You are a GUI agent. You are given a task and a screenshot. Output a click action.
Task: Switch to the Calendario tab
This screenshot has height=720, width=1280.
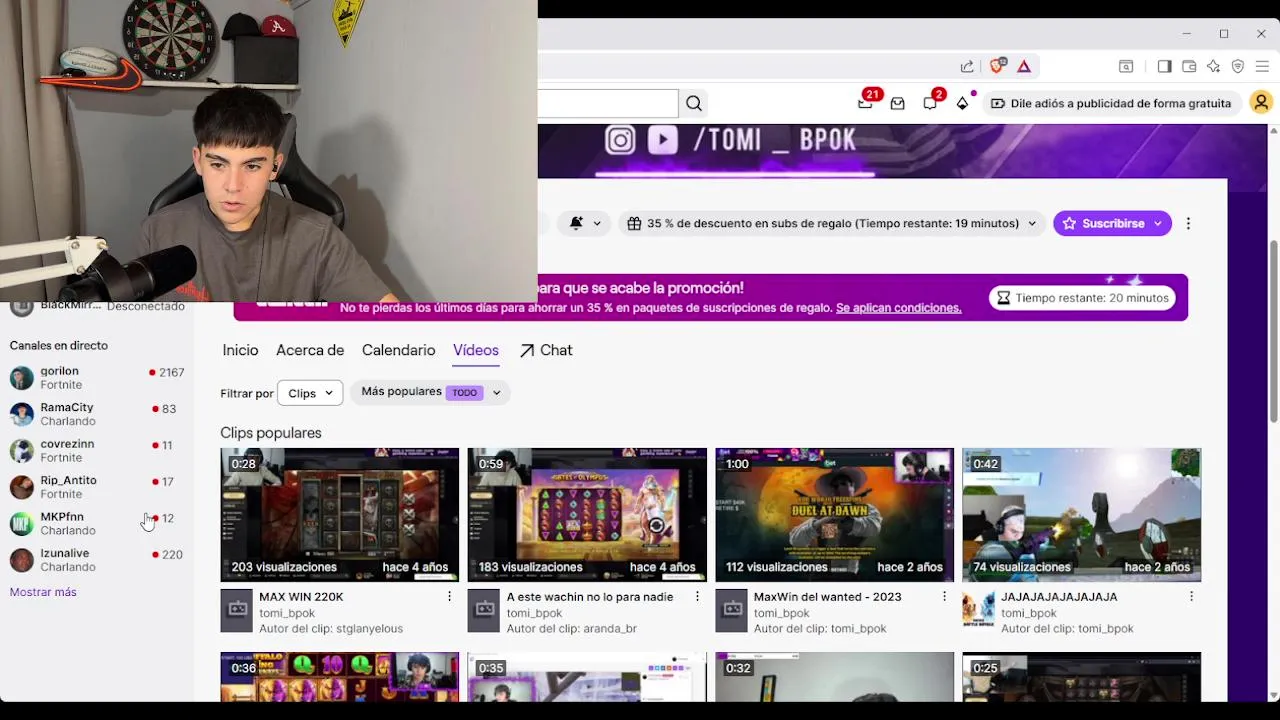point(398,350)
